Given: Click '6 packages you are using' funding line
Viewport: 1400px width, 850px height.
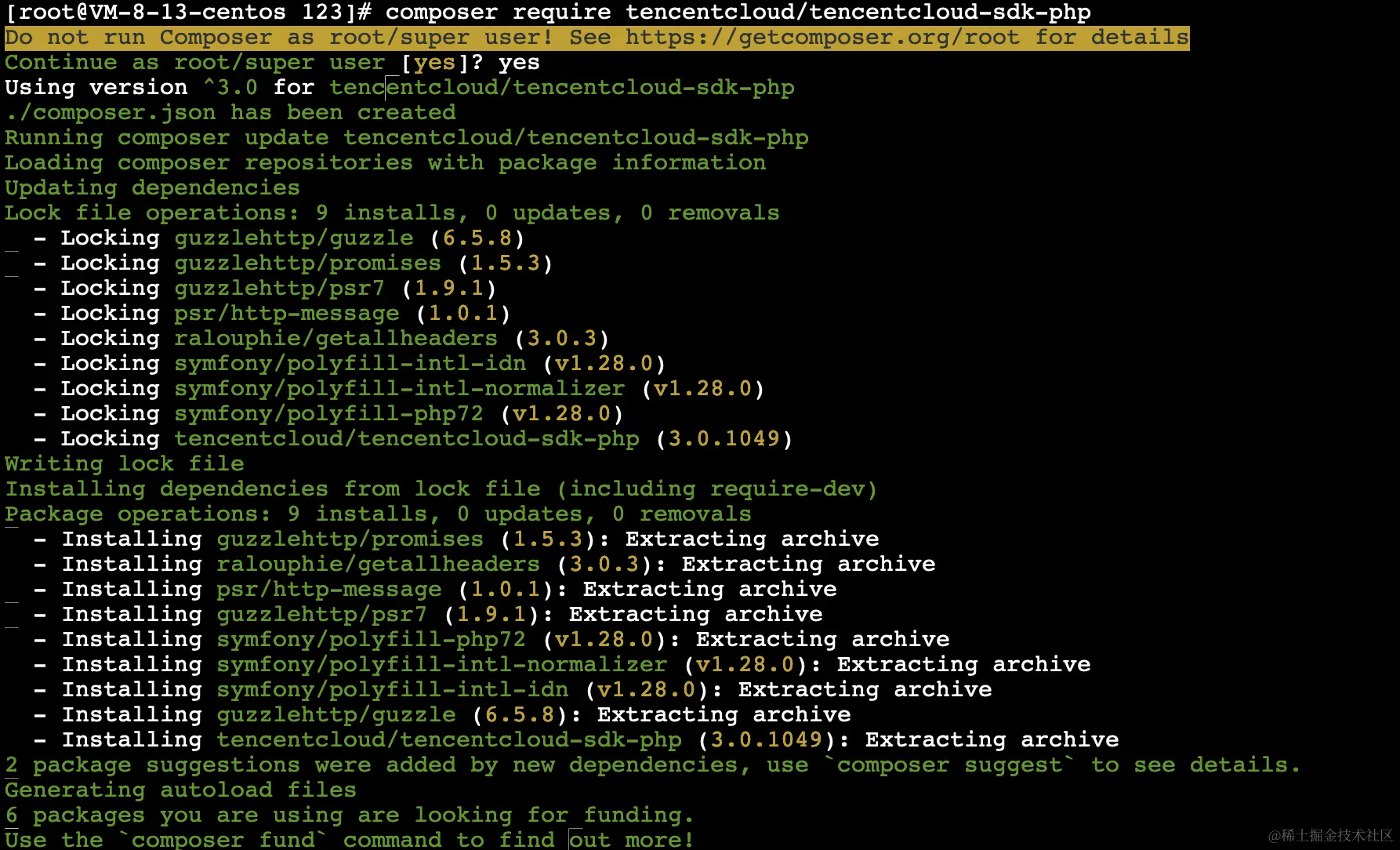Looking at the screenshot, I should (x=350, y=815).
